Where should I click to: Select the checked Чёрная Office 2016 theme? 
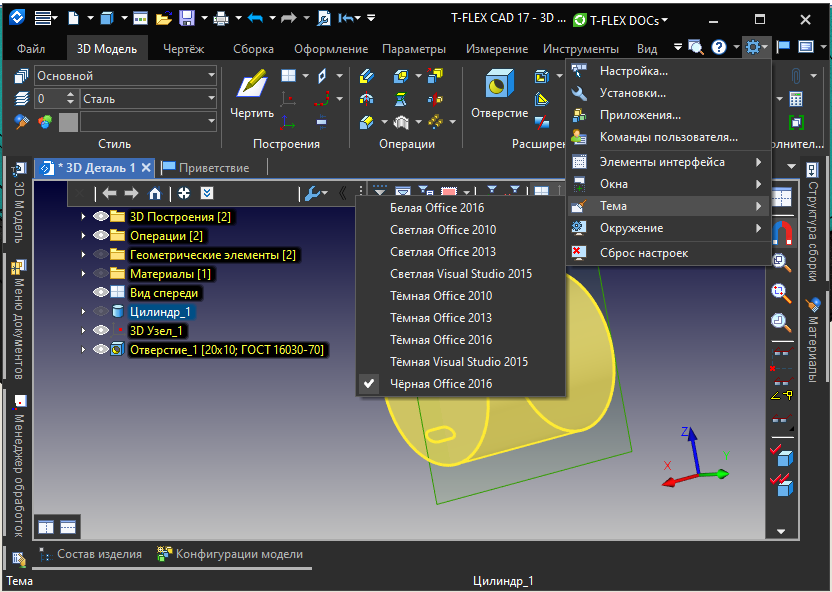(x=460, y=384)
